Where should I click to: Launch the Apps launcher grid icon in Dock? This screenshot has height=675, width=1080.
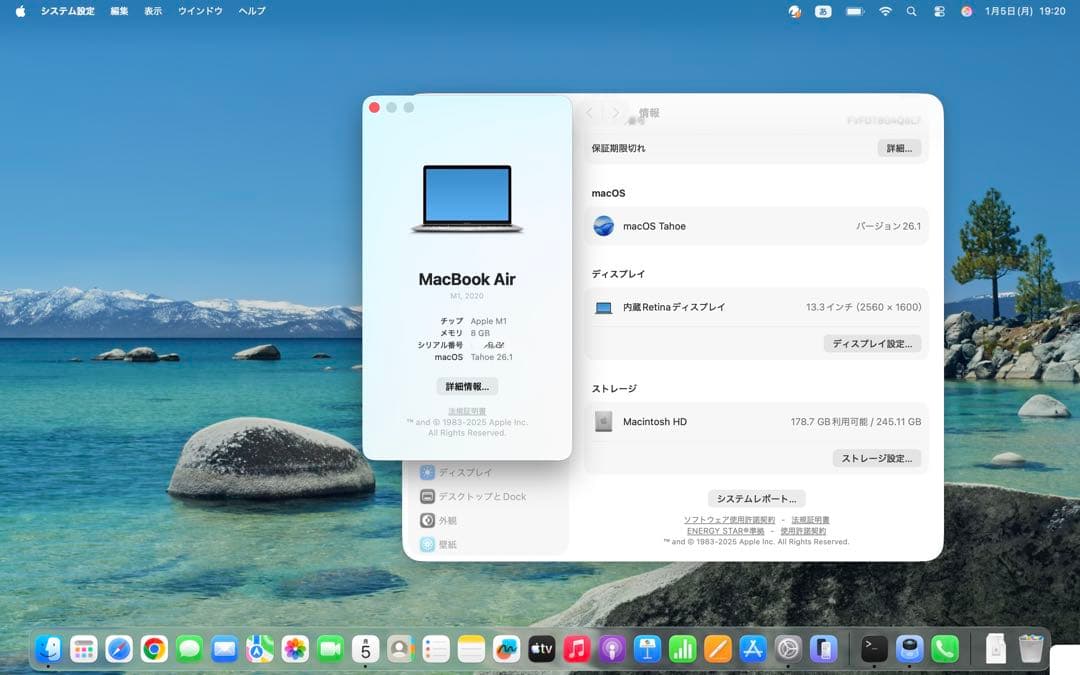click(x=84, y=649)
